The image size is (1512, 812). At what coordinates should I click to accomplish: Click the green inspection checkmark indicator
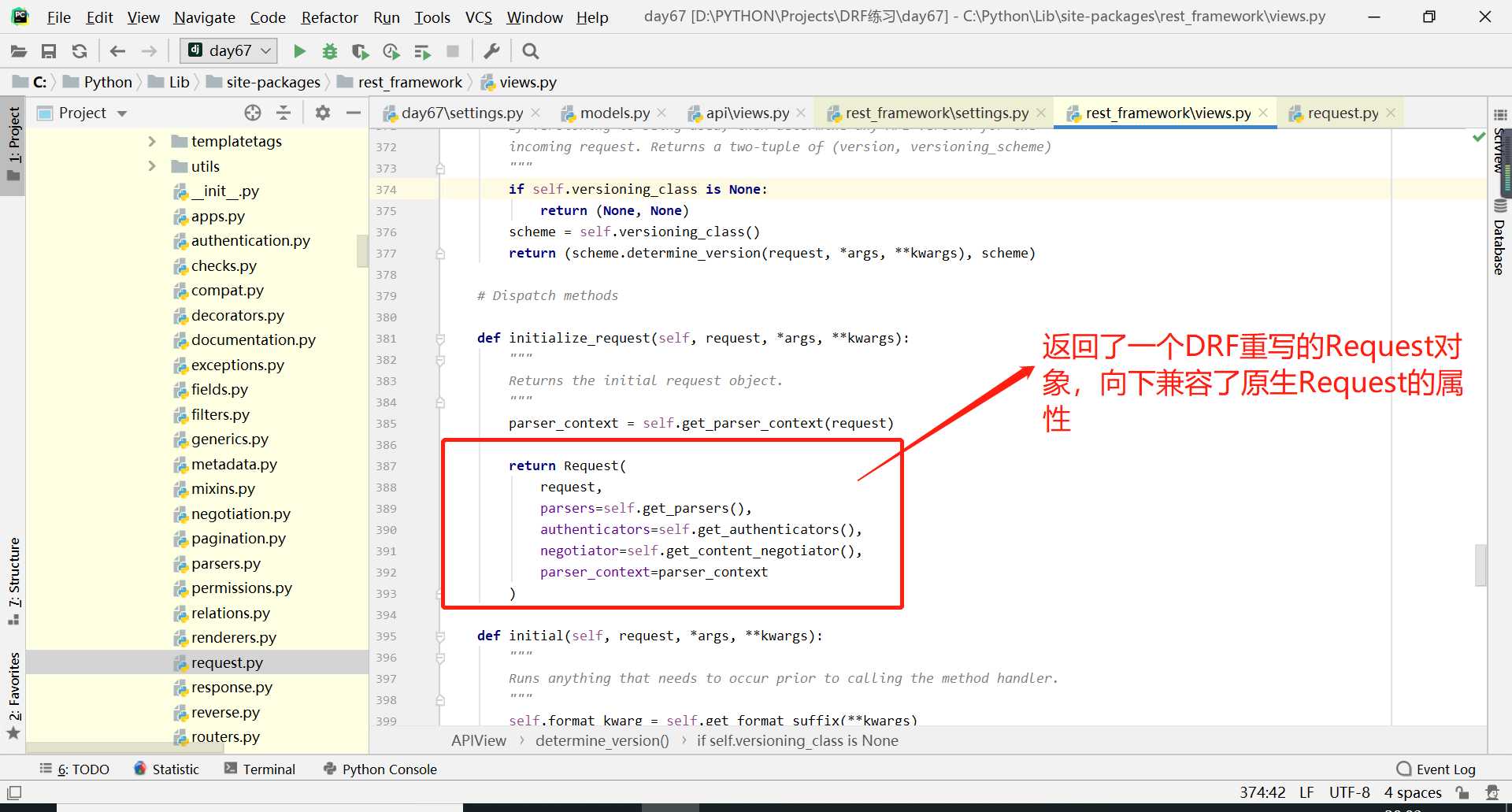tap(1479, 137)
